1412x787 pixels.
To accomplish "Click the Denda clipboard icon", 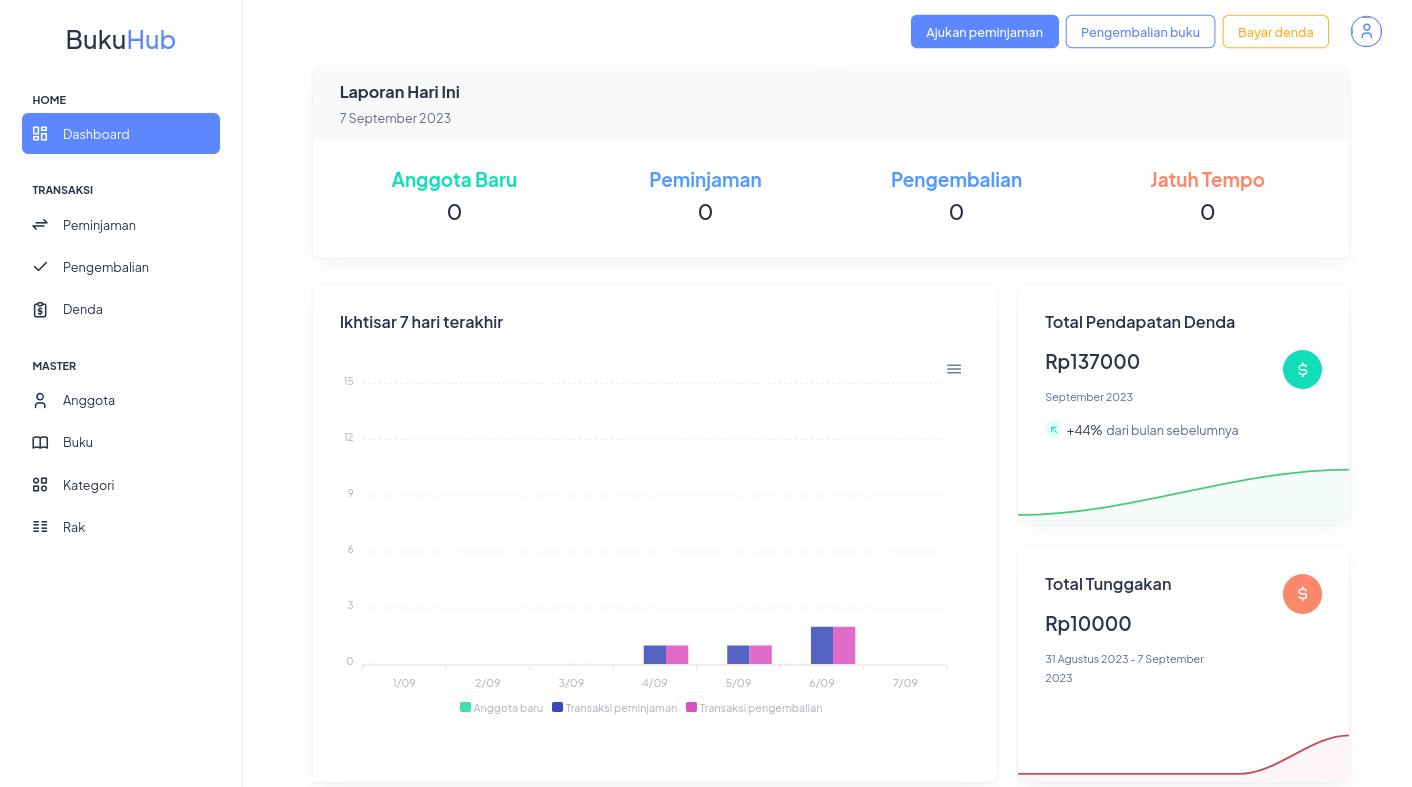I will pos(40,310).
